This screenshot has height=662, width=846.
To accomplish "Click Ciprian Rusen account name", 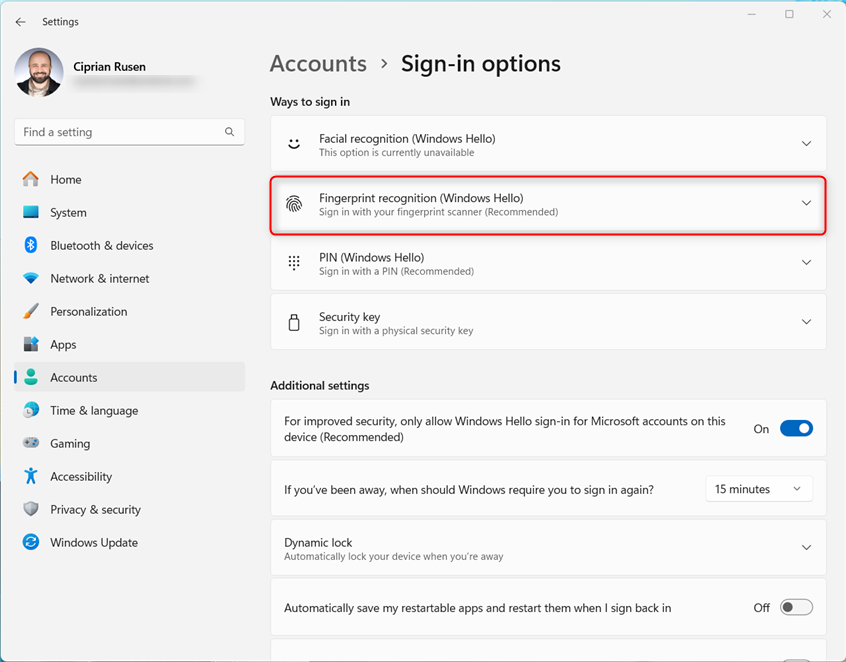I will [110, 67].
